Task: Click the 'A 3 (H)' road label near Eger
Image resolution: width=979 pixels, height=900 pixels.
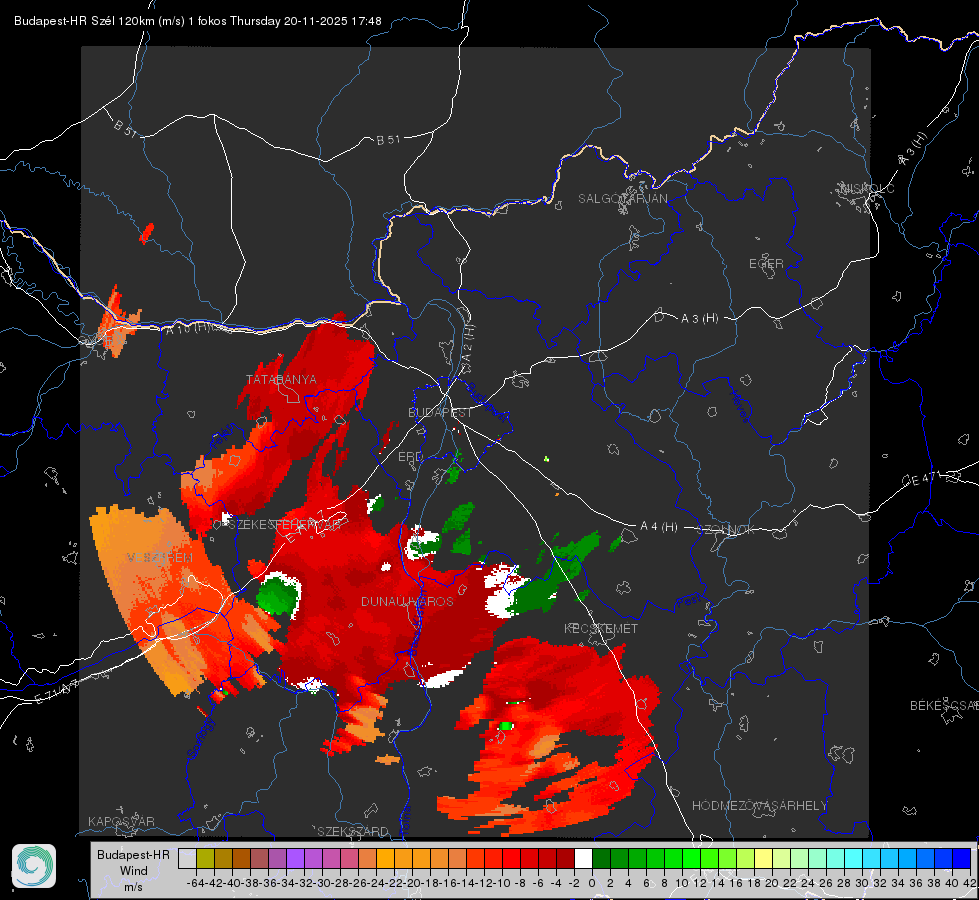Action: (x=699, y=319)
